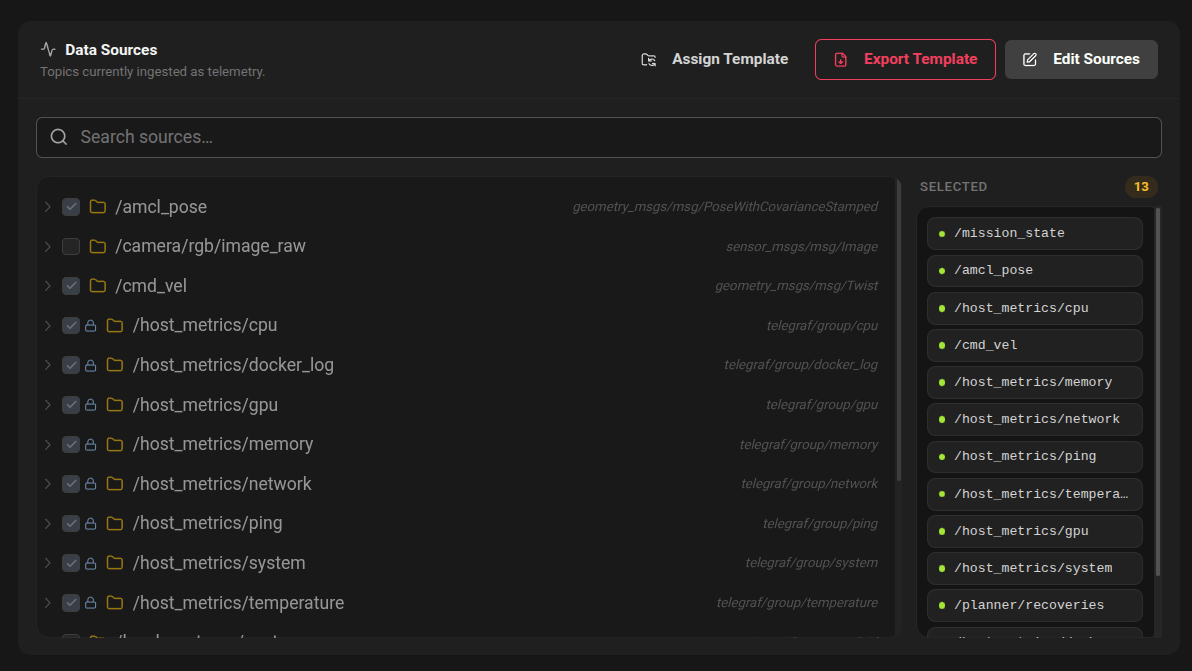Image resolution: width=1192 pixels, height=671 pixels.
Task: Toggle the /host_metrics/gpu checkbox
Action: pyautogui.click(x=71, y=405)
